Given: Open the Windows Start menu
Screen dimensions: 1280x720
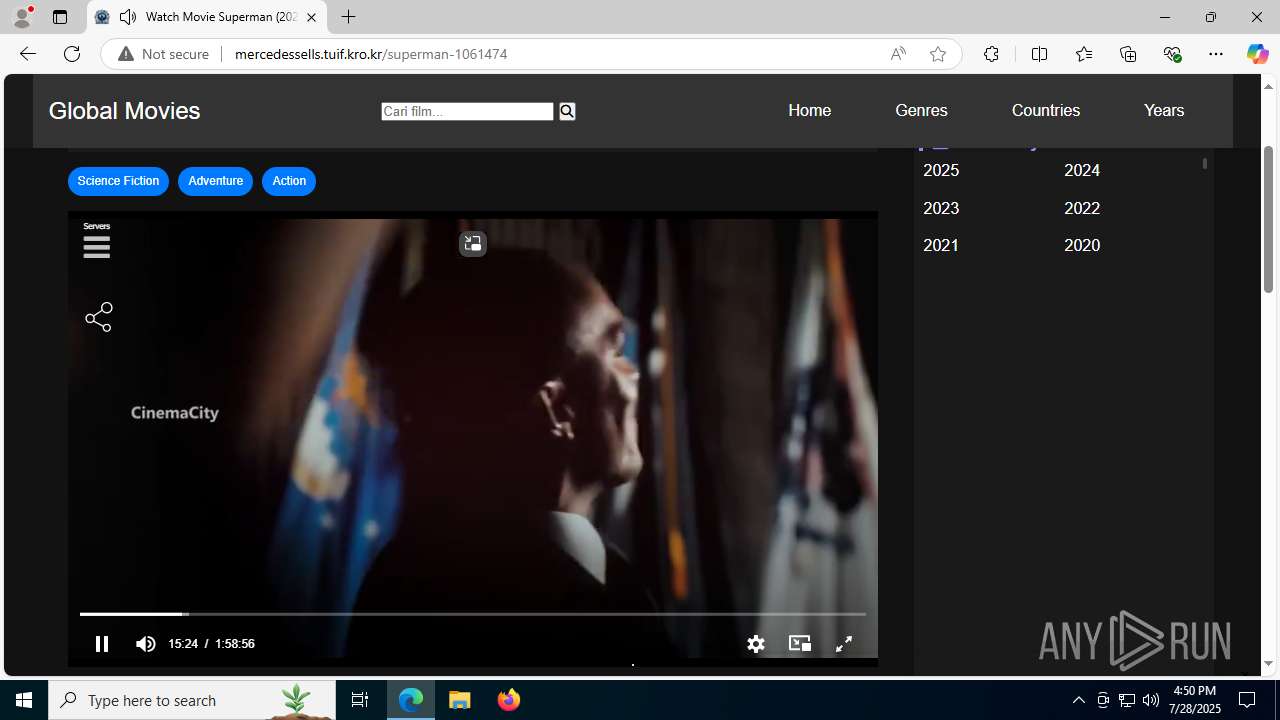Looking at the screenshot, I should tap(24, 700).
